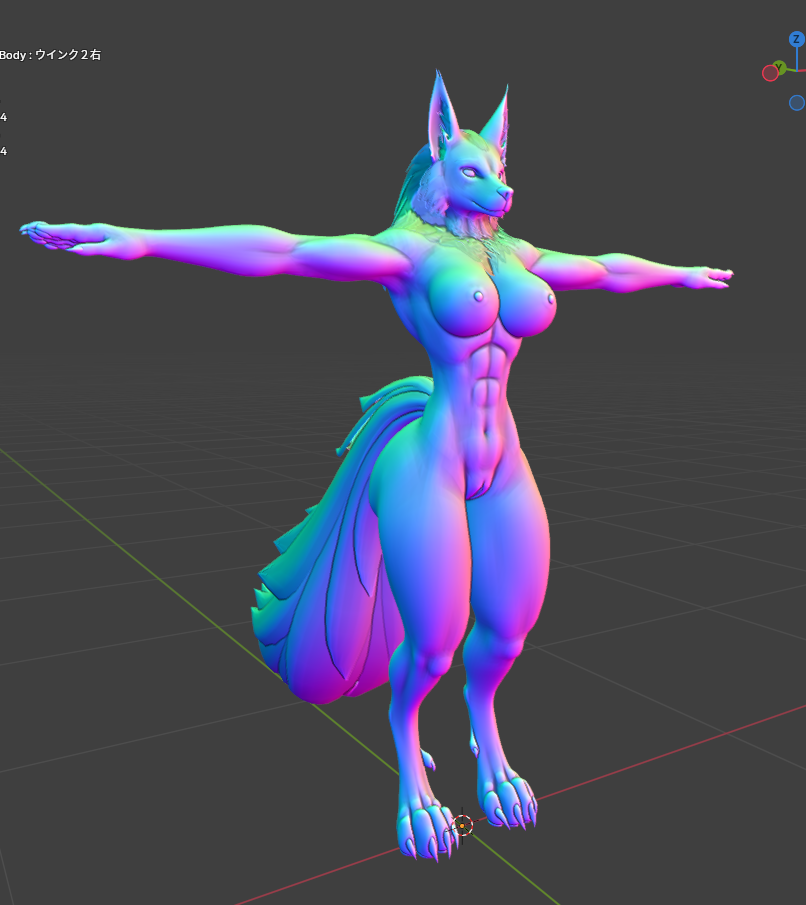Click the 'Body : ウインク2右' overlay text
This screenshot has width=806, height=905.
click(x=50, y=55)
